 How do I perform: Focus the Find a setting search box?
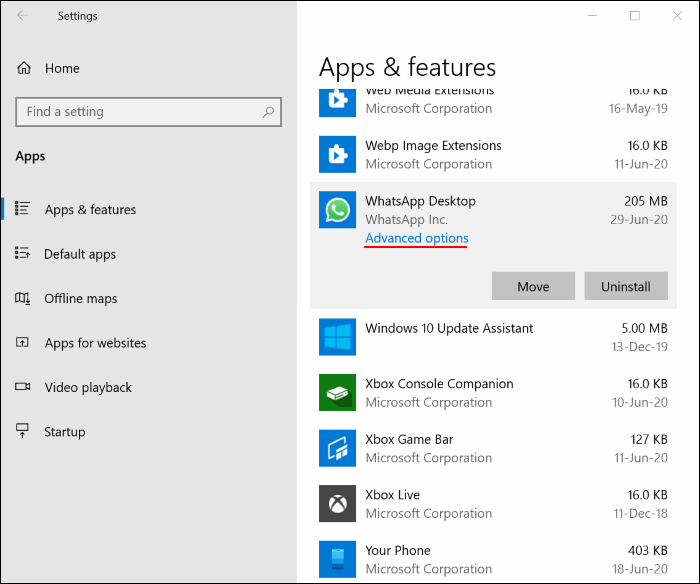(148, 112)
